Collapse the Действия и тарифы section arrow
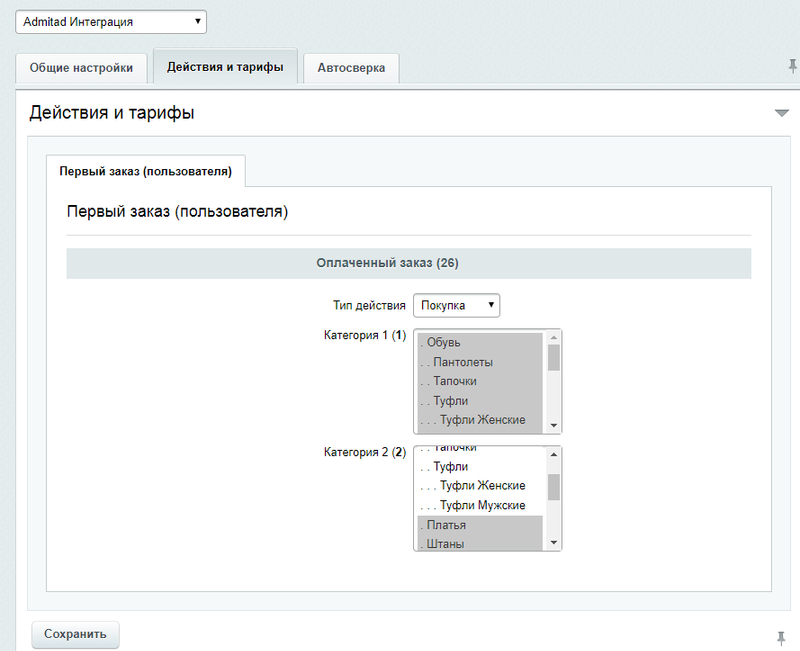This screenshot has height=651, width=800. (781, 114)
